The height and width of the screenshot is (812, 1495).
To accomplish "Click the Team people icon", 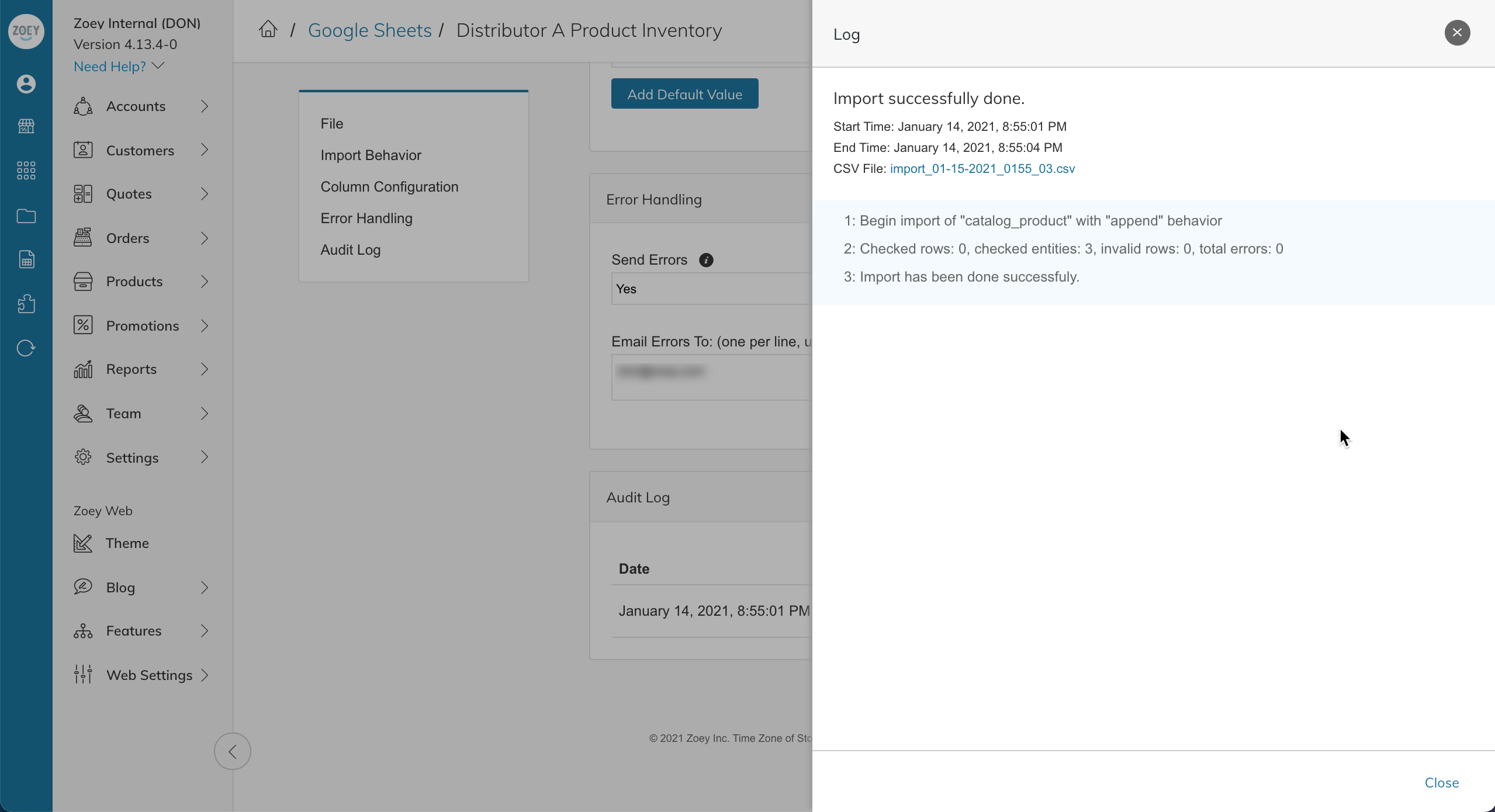I will click(83, 414).
